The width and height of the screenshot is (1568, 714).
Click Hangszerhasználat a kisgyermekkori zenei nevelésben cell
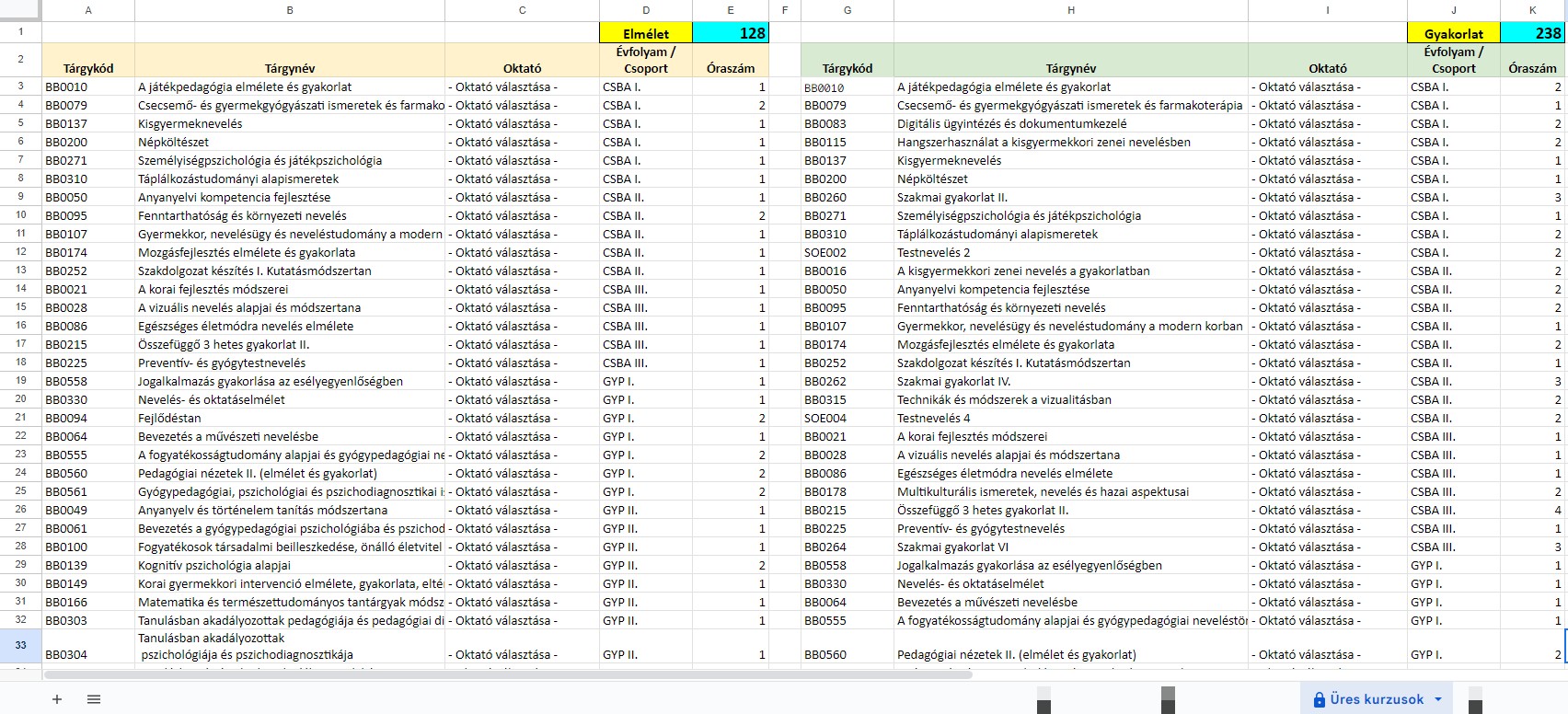click(x=1071, y=142)
